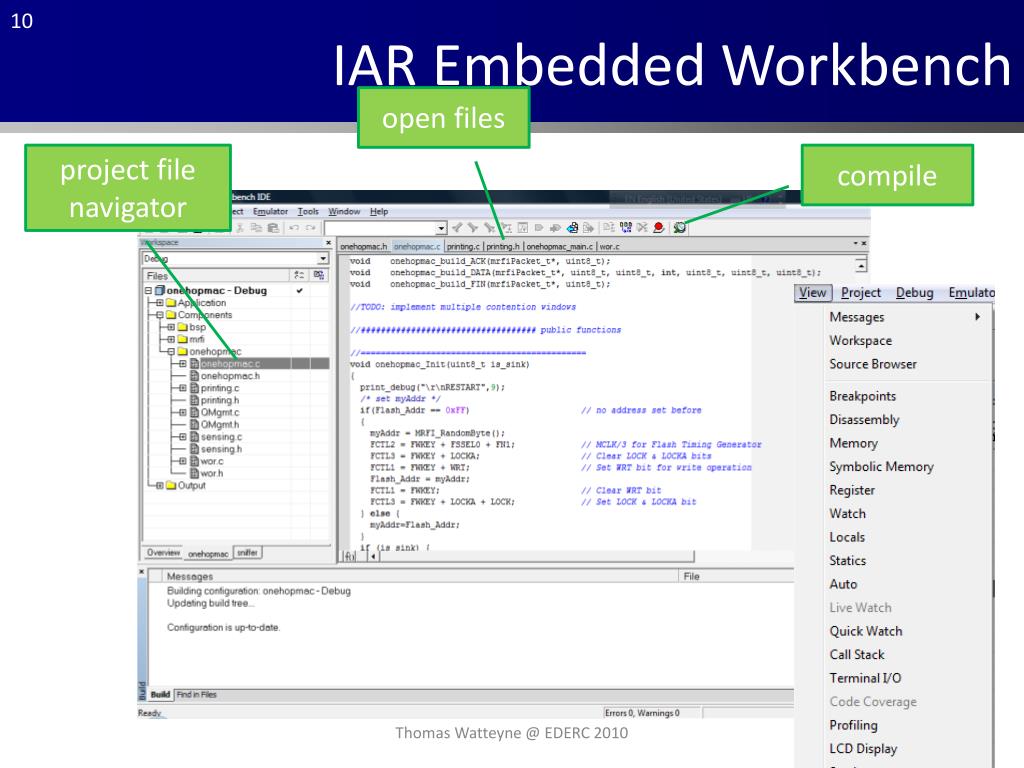Choose Source Browser from the View menu
Screen dimensions: 1024x768
873,364
